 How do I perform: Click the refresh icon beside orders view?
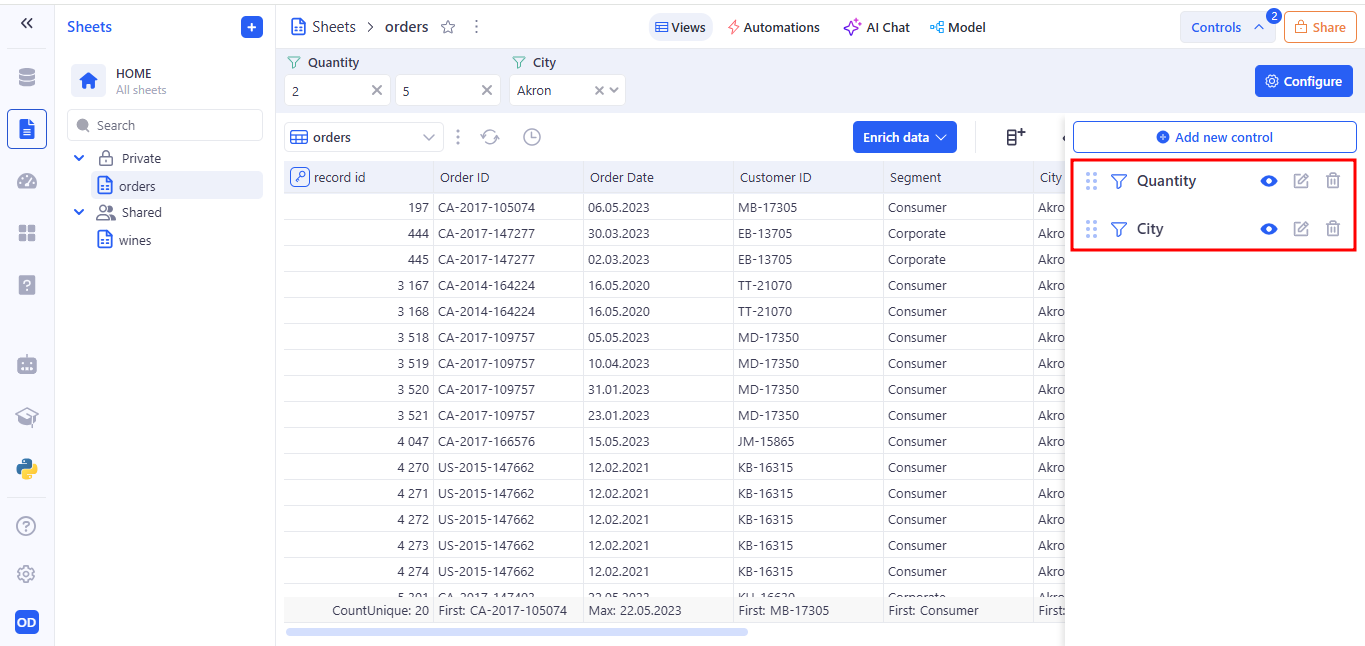pyautogui.click(x=489, y=137)
